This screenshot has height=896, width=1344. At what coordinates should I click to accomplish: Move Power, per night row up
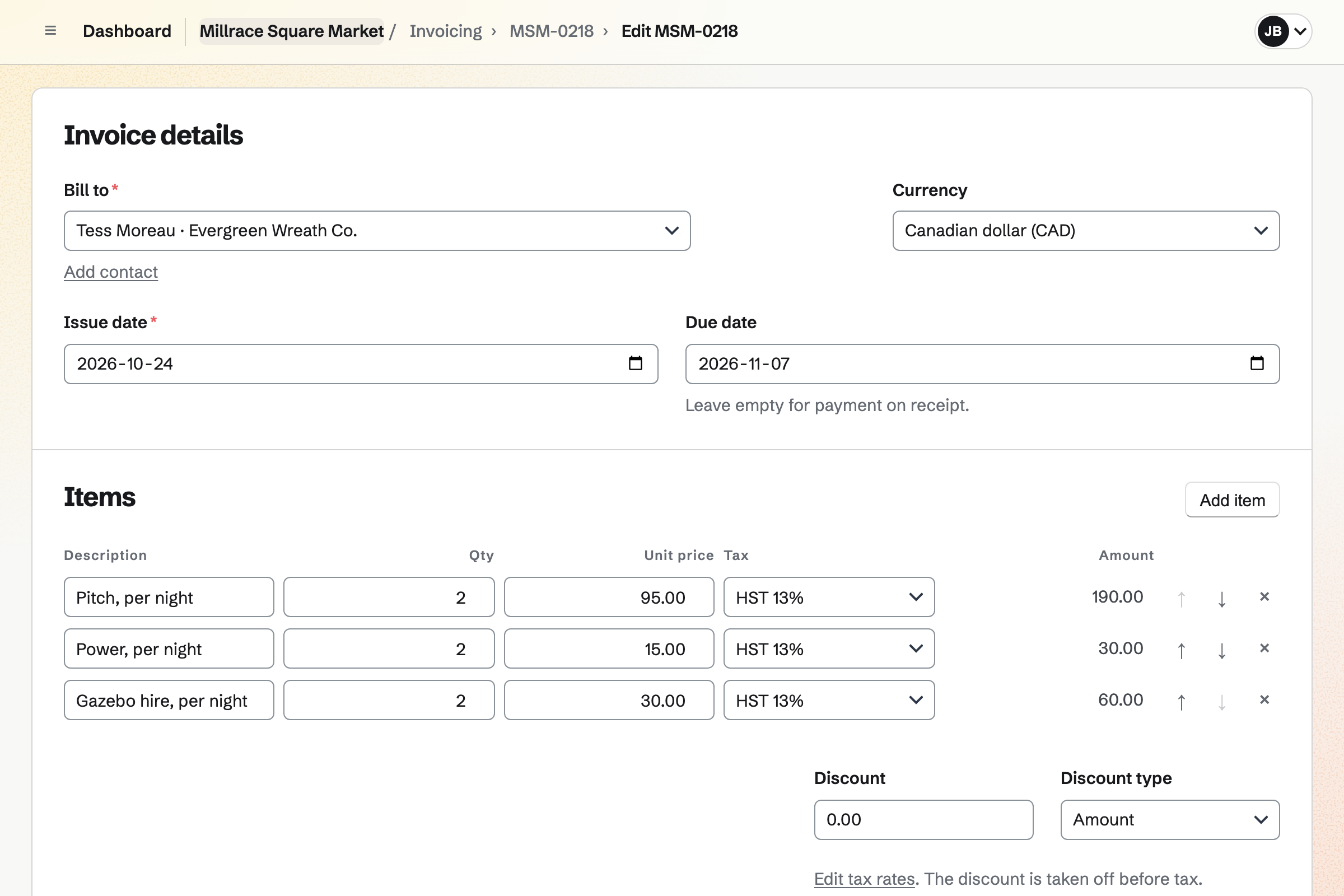pyautogui.click(x=1181, y=649)
